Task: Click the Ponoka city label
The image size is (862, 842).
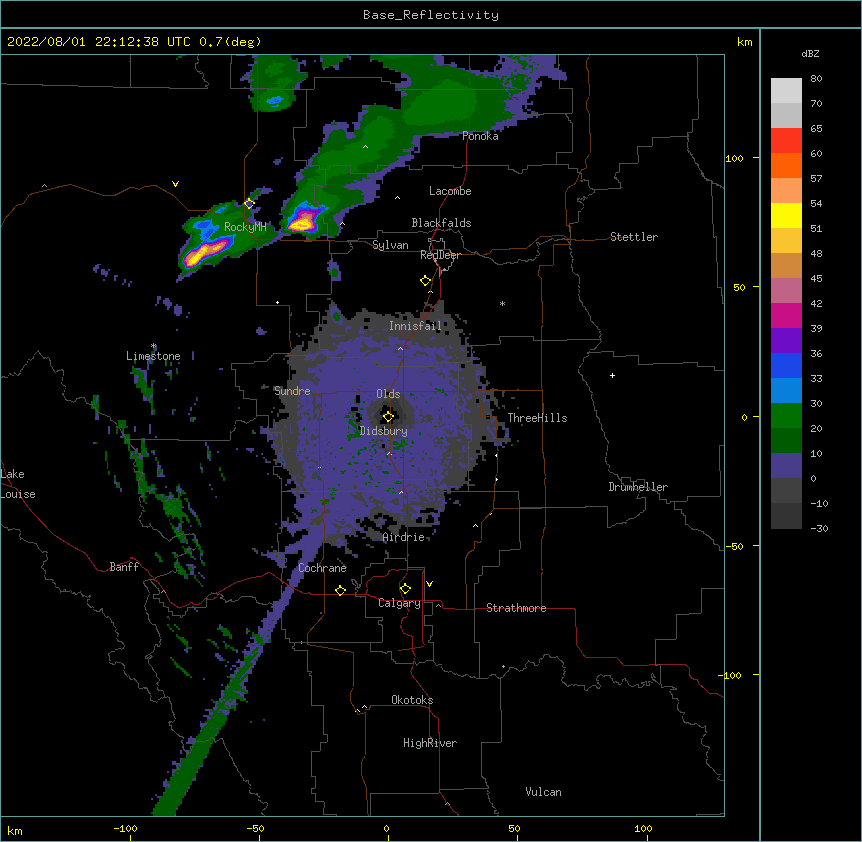Action: click(480, 136)
